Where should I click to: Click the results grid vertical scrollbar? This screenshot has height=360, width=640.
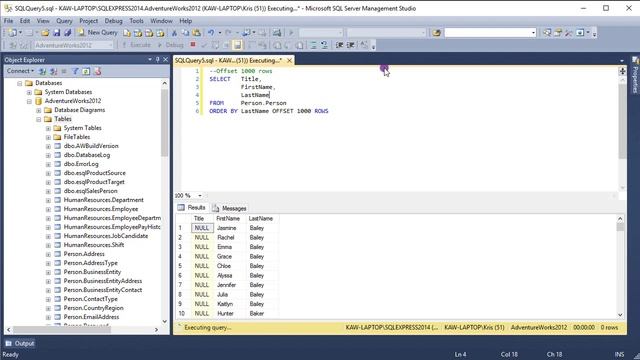[x=620, y=227]
